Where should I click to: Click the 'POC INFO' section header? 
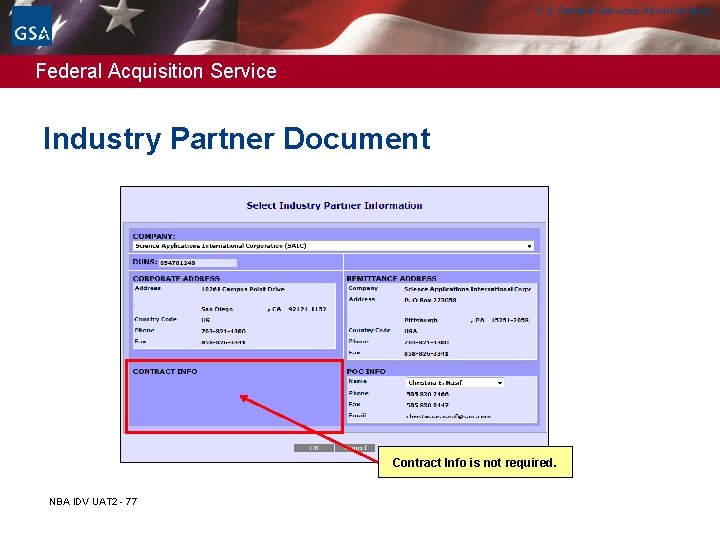point(366,371)
